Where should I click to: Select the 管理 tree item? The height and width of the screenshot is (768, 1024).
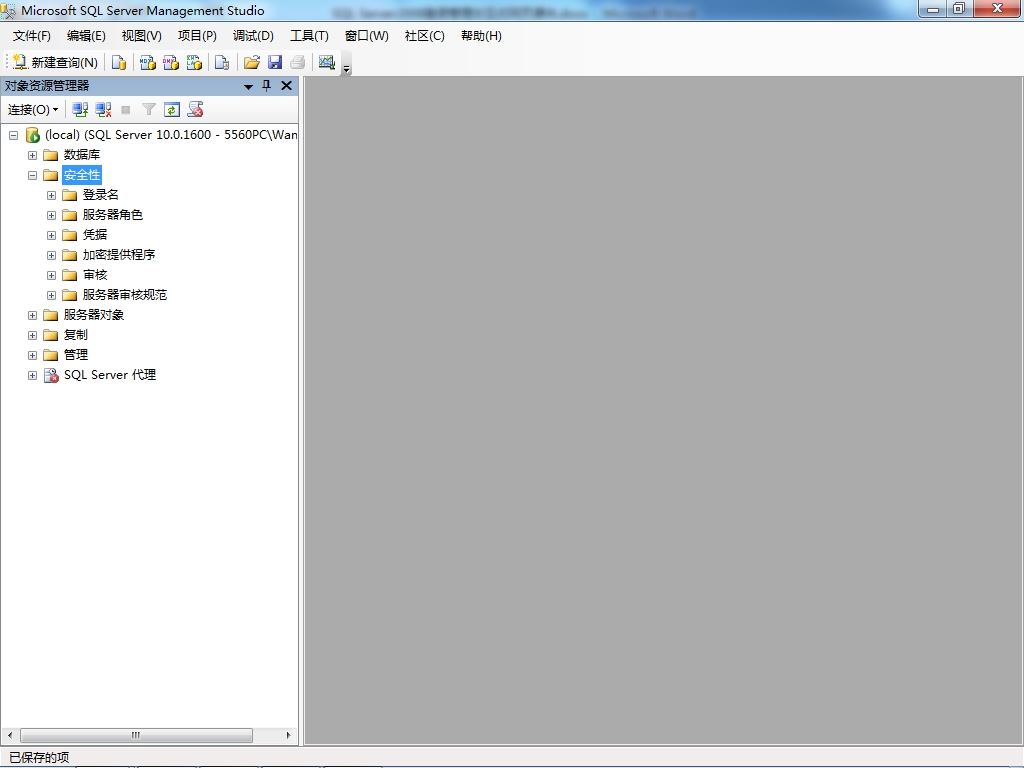tap(76, 355)
